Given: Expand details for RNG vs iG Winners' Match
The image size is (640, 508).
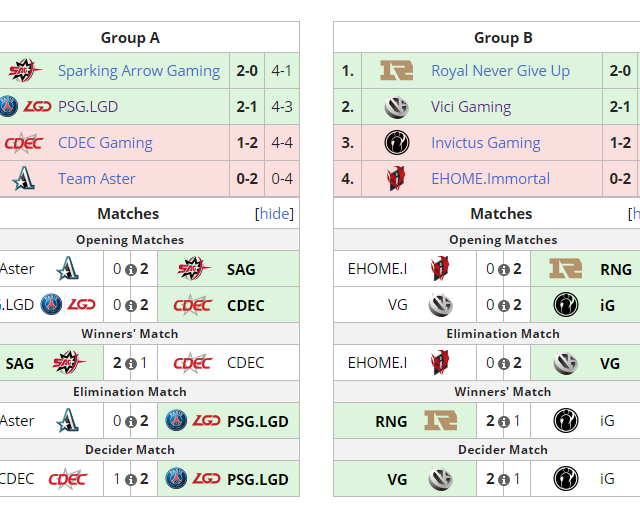Looking at the screenshot, I should coord(504,422).
